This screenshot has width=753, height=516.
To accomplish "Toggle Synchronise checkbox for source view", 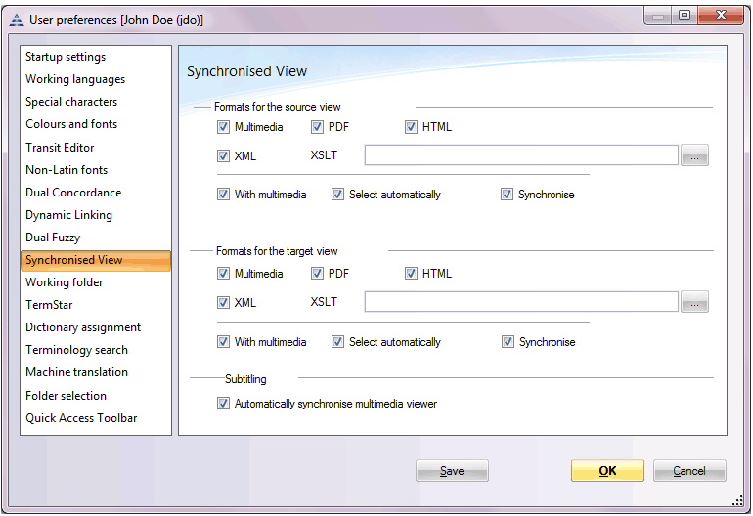I will (507, 194).
